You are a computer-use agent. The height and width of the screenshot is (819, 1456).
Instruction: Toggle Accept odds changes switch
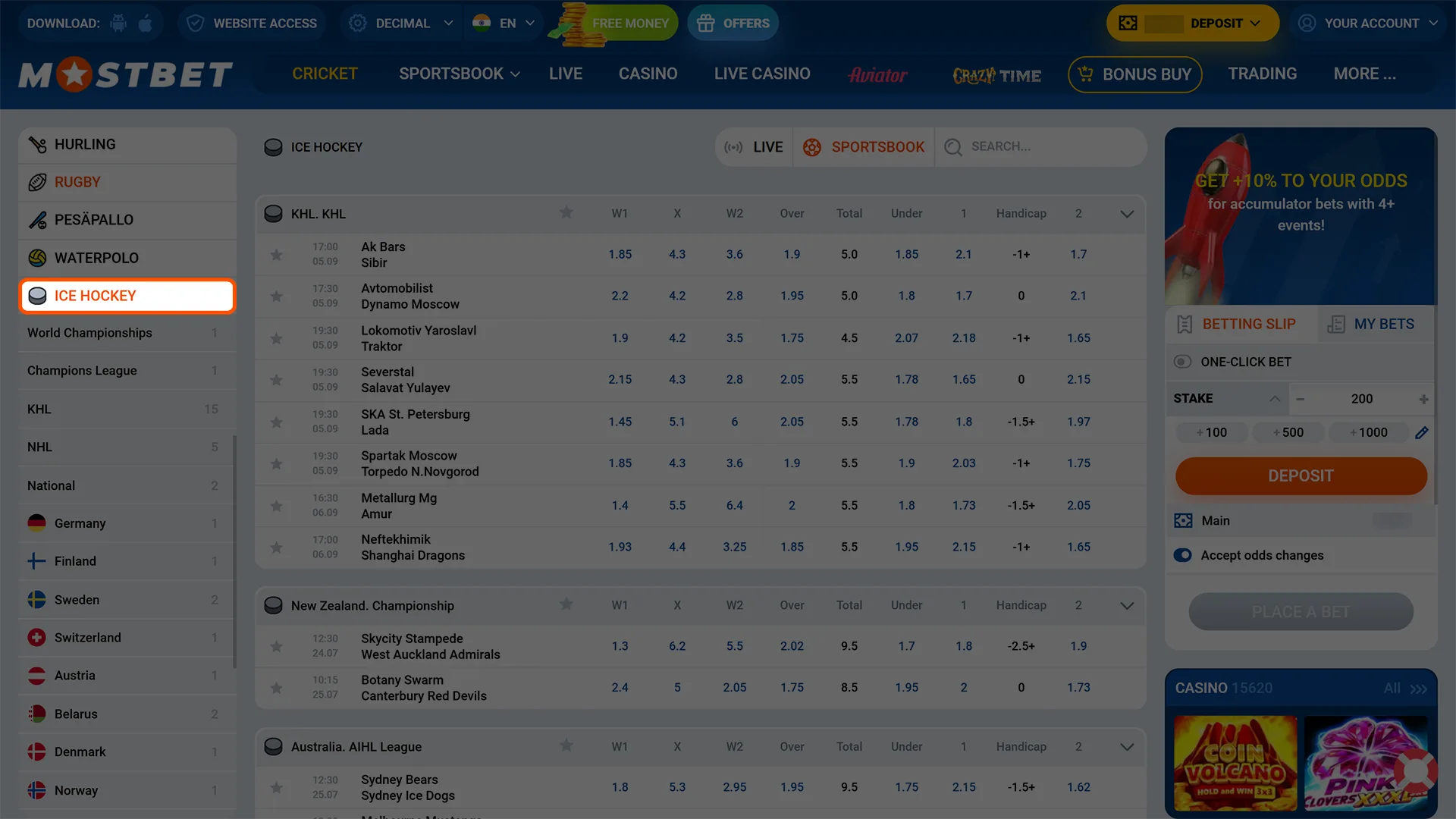point(1182,555)
